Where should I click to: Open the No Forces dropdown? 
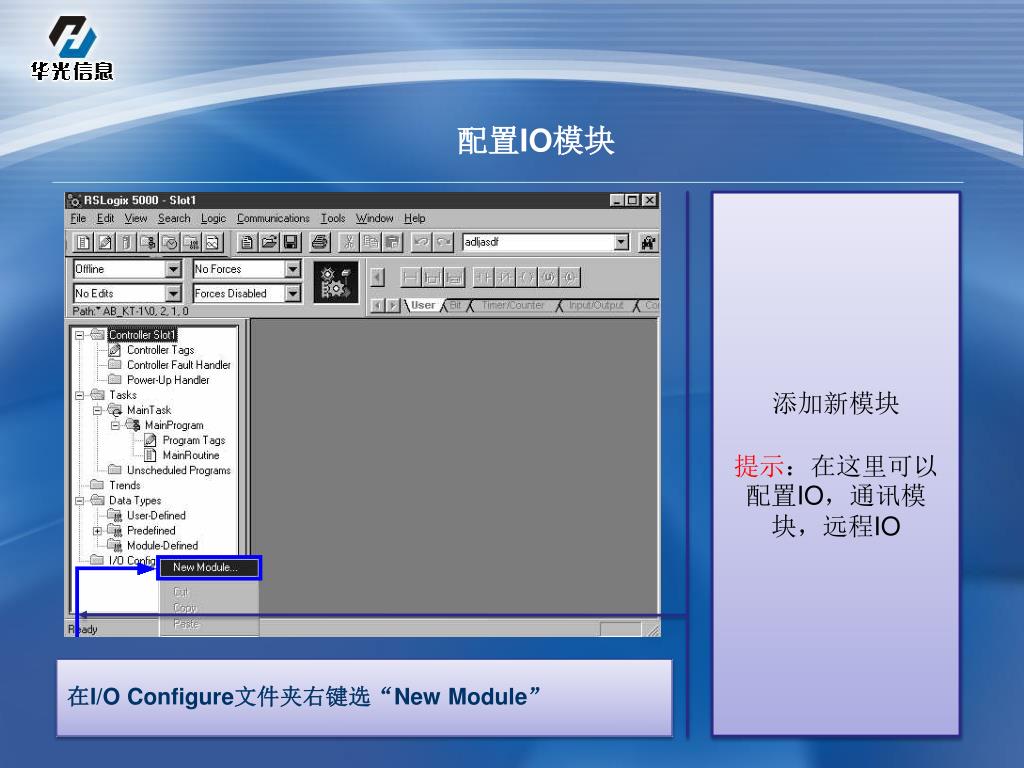(x=293, y=269)
